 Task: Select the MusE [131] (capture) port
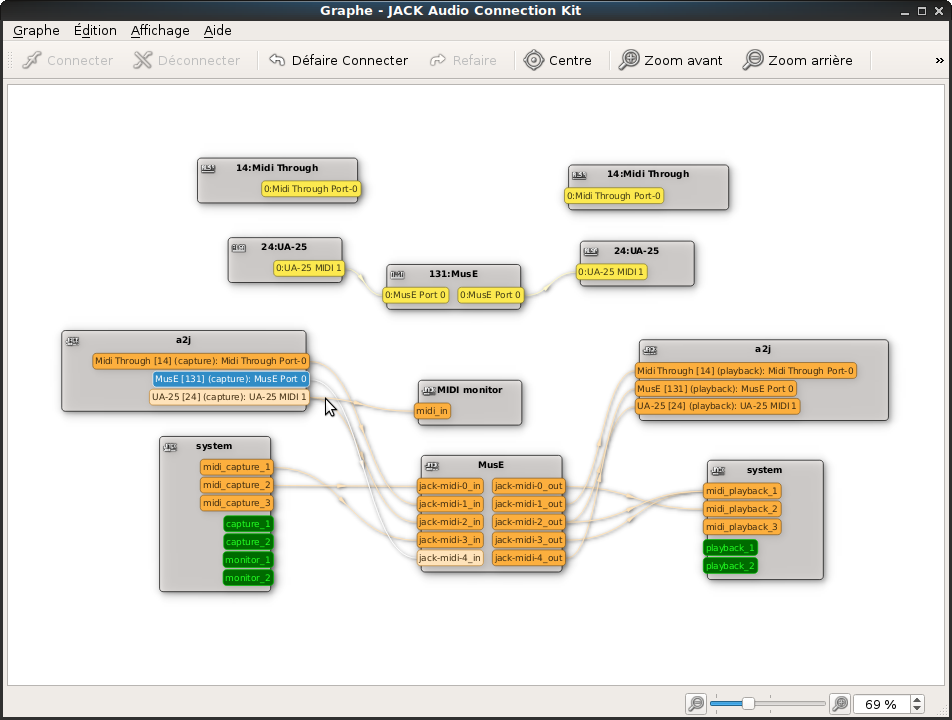click(x=231, y=379)
